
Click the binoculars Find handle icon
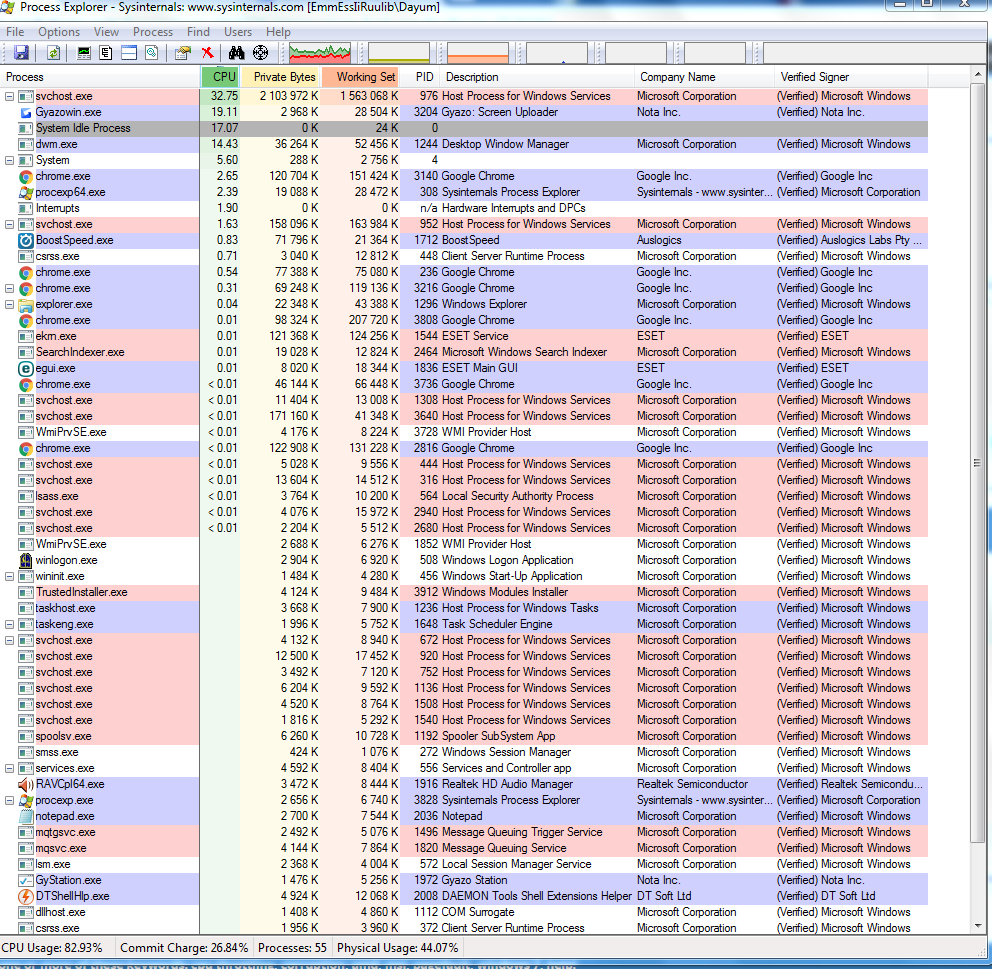point(237,53)
